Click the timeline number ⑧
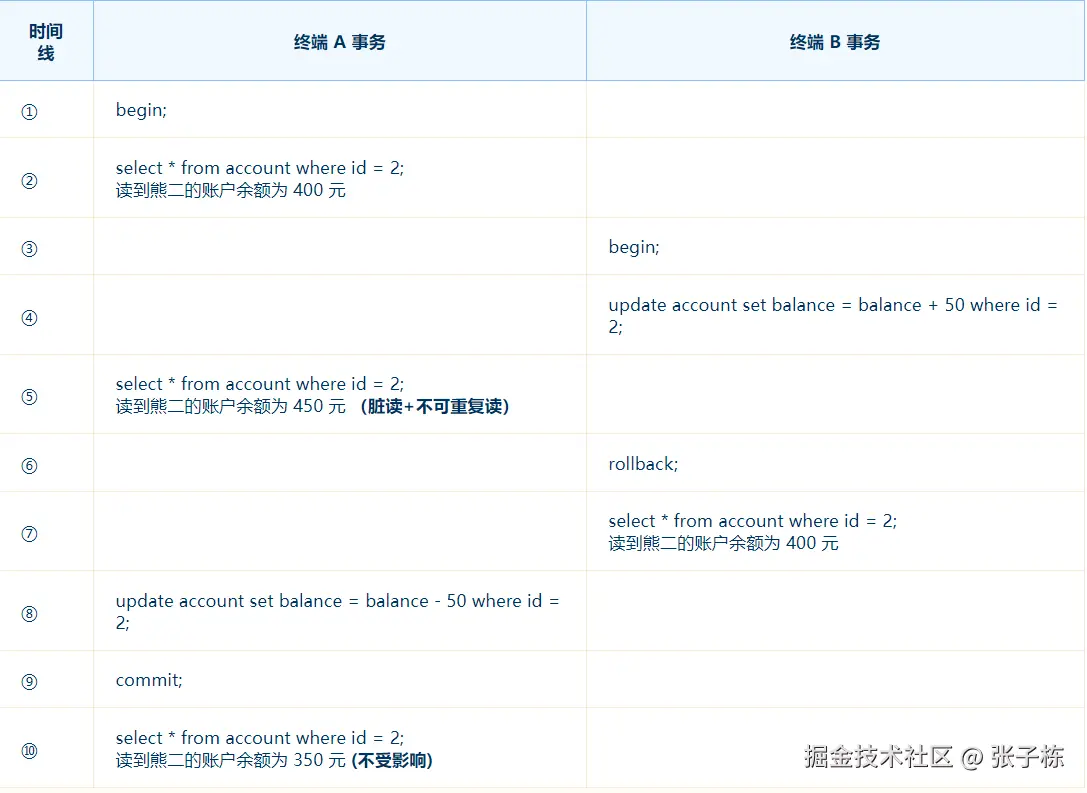Screen dimensions: 1087x793 29,614
